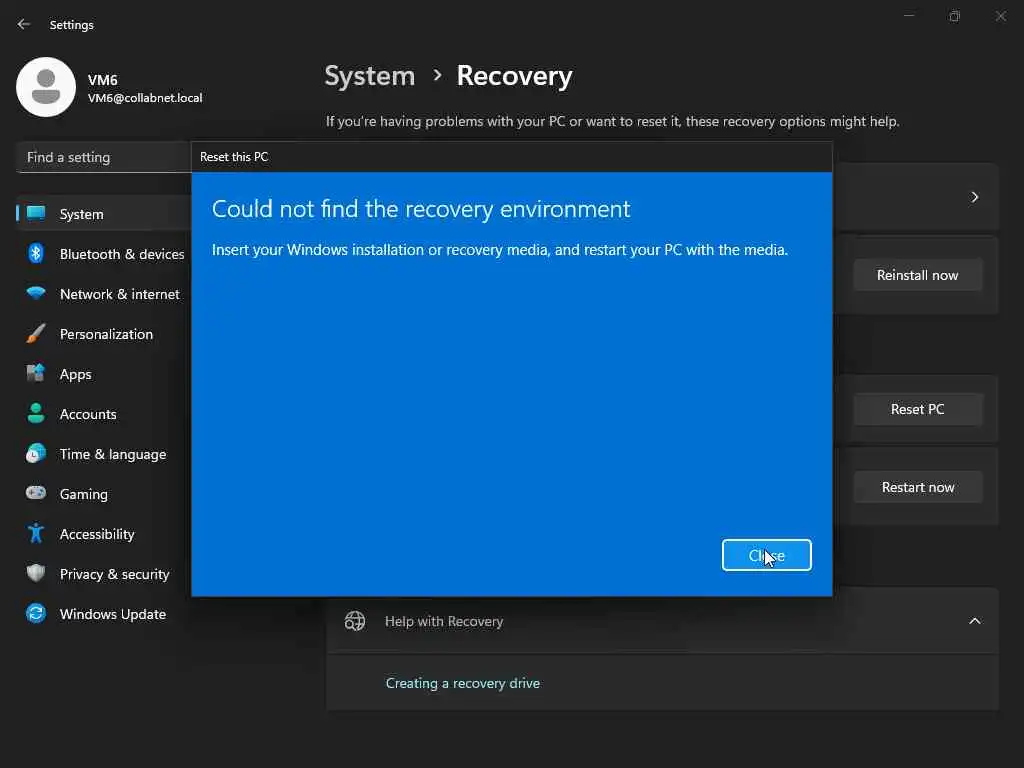The image size is (1024, 768).
Task: Click the Apps icon in sidebar
Action: click(36, 374)
